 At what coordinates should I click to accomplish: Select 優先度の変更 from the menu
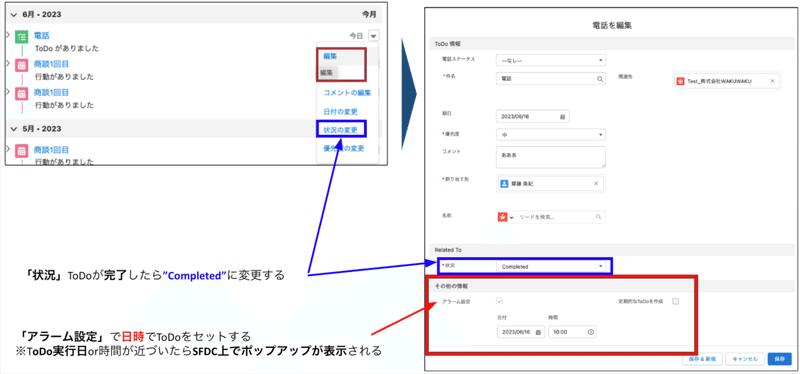tap(343, 149)
